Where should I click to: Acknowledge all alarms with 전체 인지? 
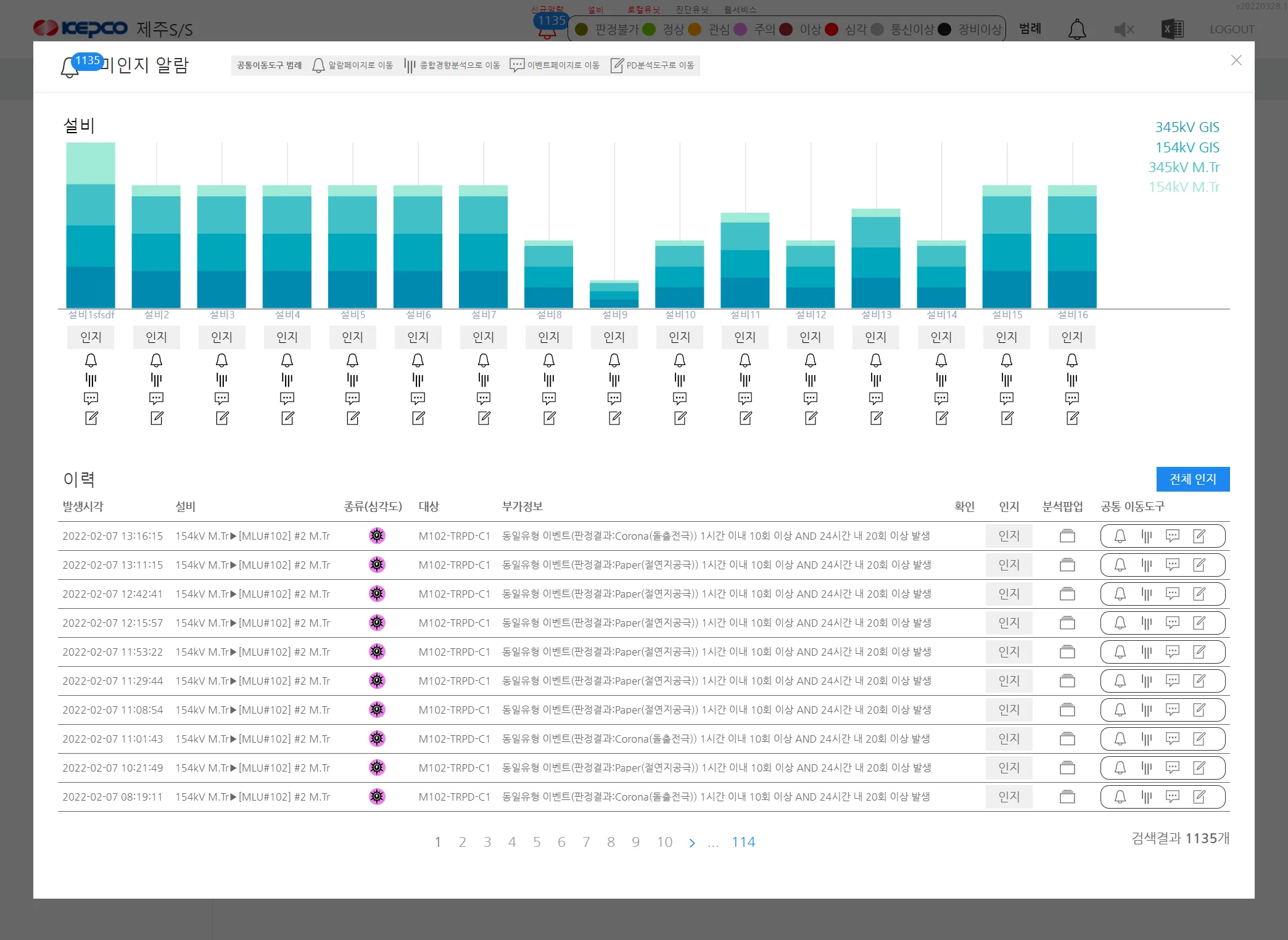(1193, 479)
